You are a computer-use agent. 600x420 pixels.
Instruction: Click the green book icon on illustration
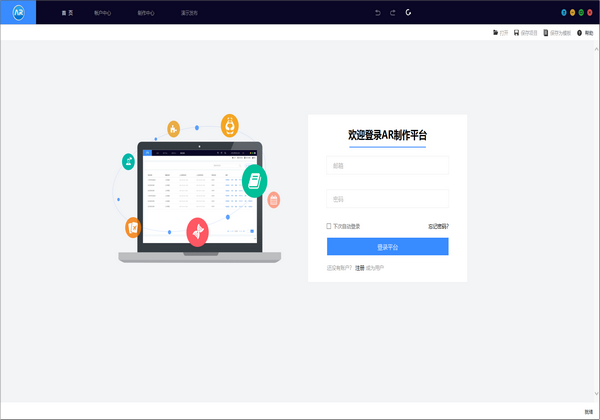[255, 180]
